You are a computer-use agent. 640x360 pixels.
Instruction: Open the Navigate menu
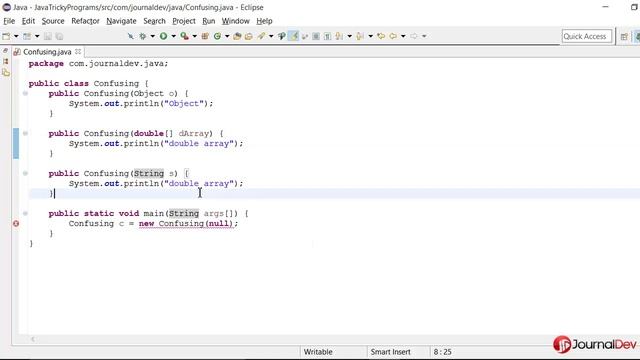click(121, 21)
